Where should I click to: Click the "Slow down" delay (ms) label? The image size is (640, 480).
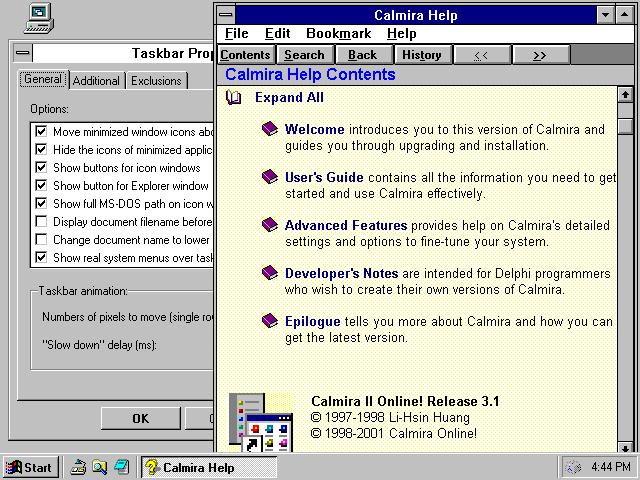tap(100, 345)
